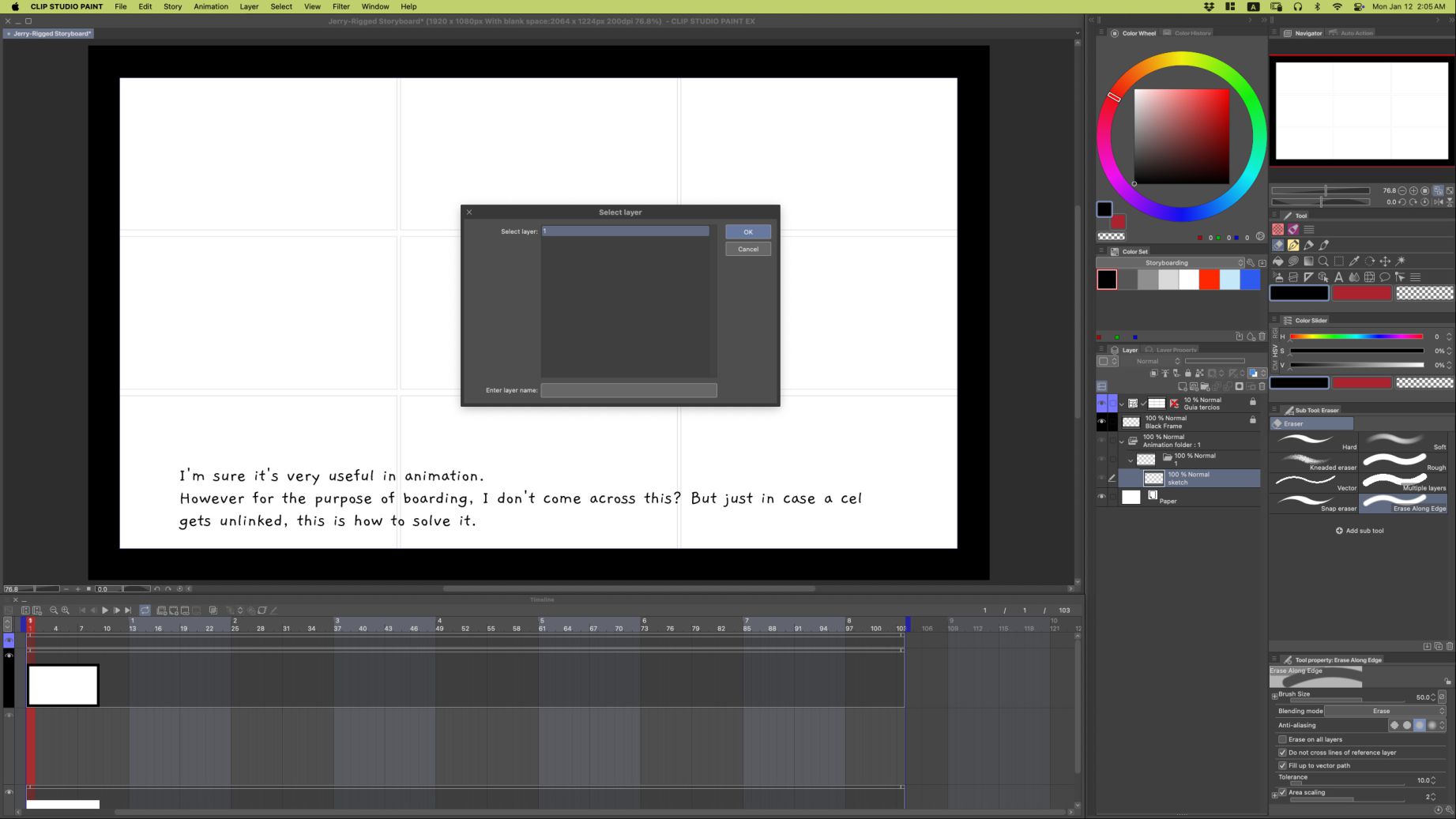The height and width of the screenshot is (819, 1456).
Task: Click the Gradient tool icon
Action: (1308, 261)
